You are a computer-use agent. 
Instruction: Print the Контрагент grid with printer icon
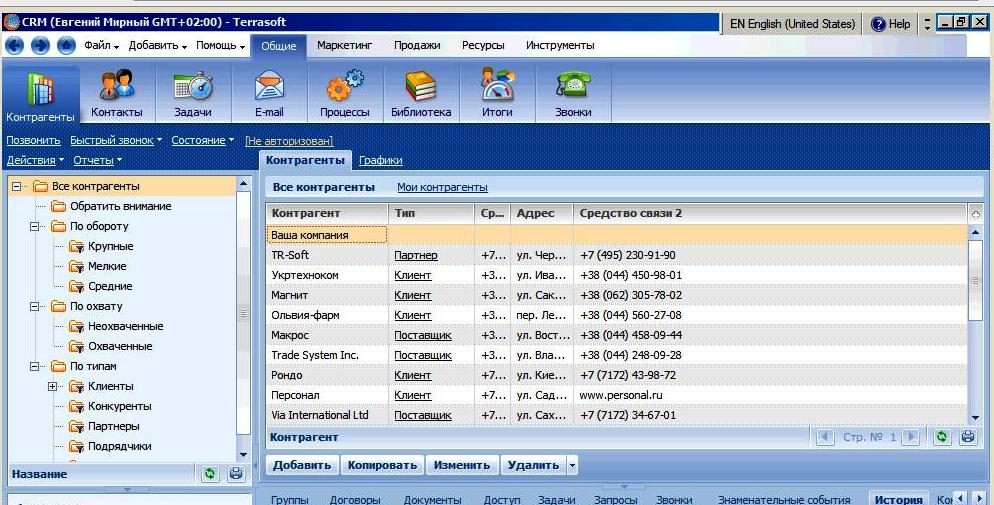[967, 437]
